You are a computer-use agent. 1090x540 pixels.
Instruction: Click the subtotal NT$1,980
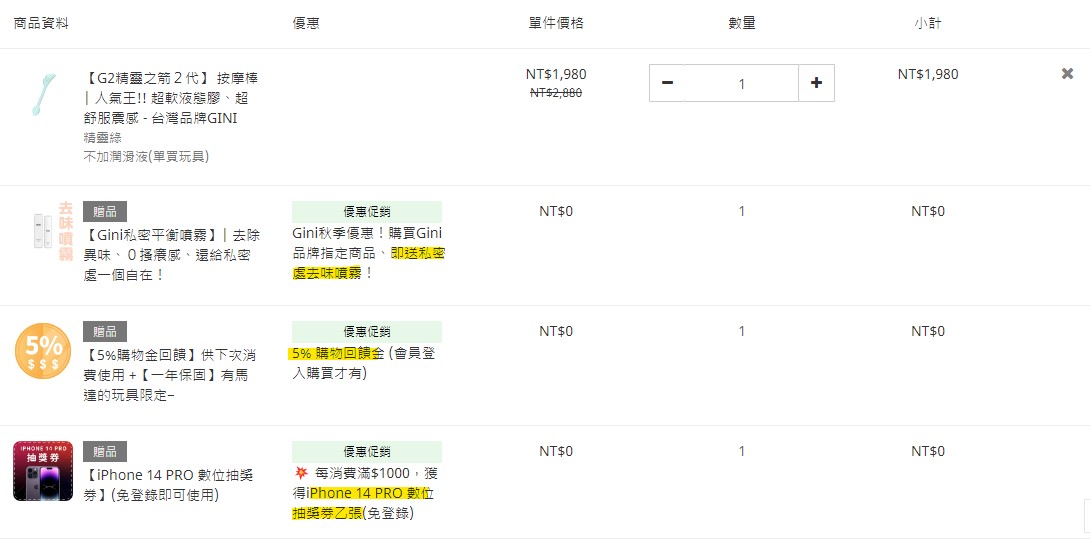[928, 74]
